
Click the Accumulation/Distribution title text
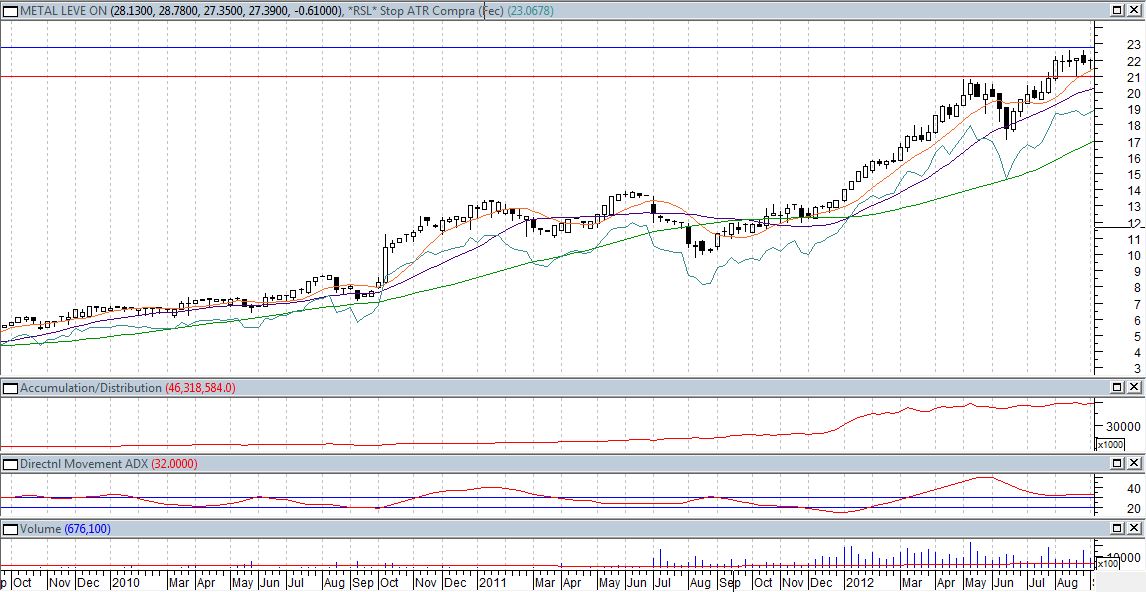click(91, 387)
